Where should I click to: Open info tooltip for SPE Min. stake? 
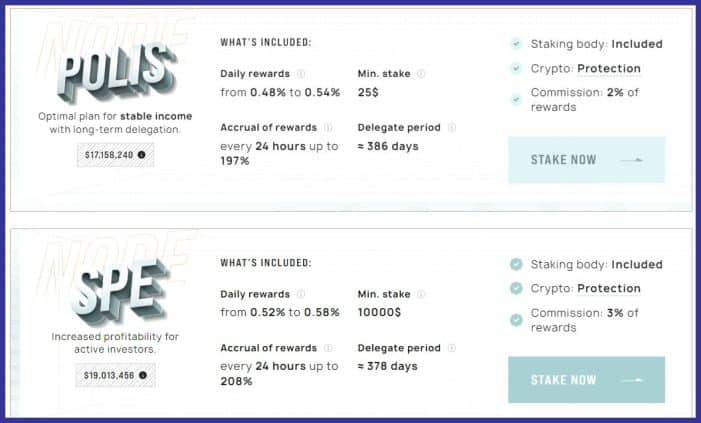click(x=421, y=294)
